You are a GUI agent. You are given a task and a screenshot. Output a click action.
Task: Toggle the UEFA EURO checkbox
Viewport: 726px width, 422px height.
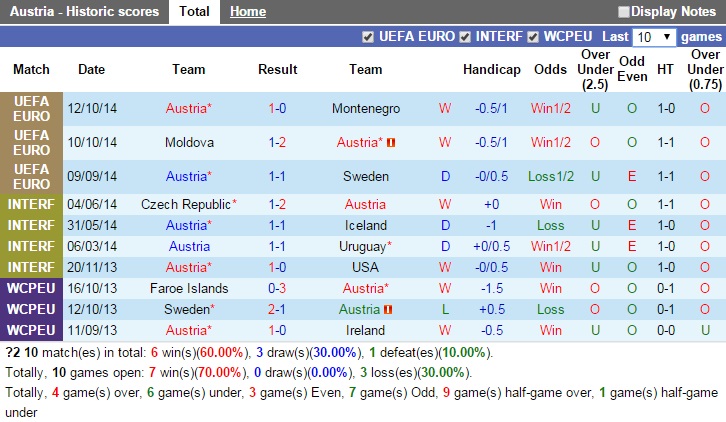(x=368, y=37)
